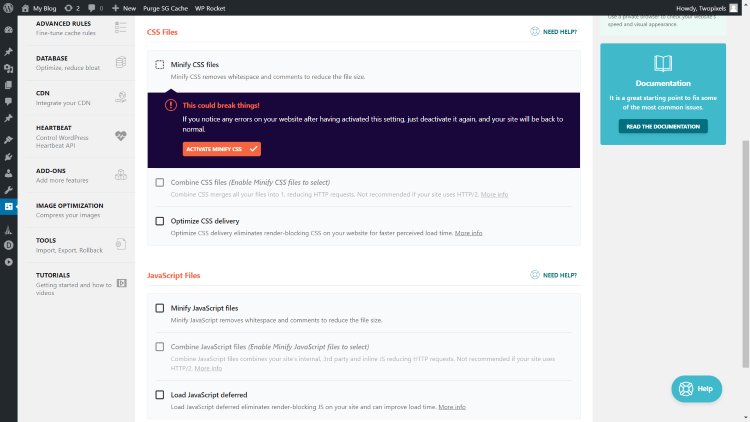The width and height of the screenshot is (750, 422).
Task: Open the Tools wrench icon
Action: 9,190
